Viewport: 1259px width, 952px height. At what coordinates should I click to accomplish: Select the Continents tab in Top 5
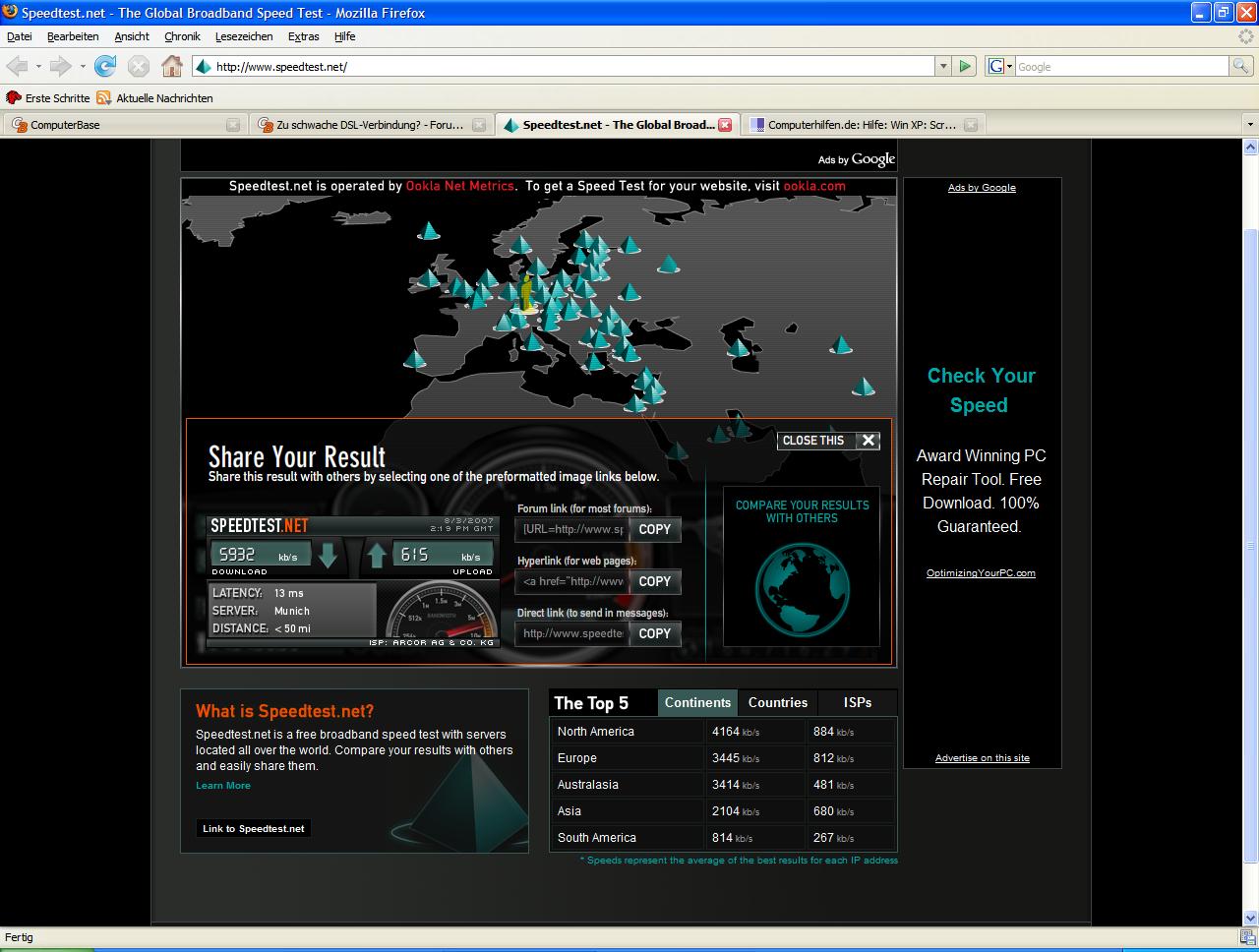[697, 702]
